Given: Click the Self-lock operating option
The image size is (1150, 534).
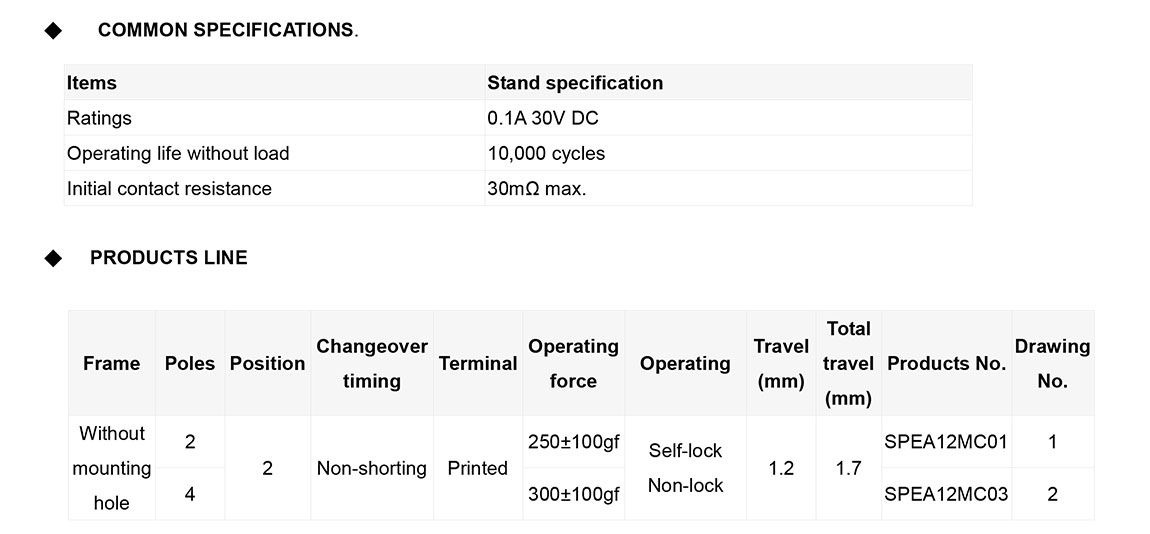Looking at the screenshot, I should tap(685, 451).
